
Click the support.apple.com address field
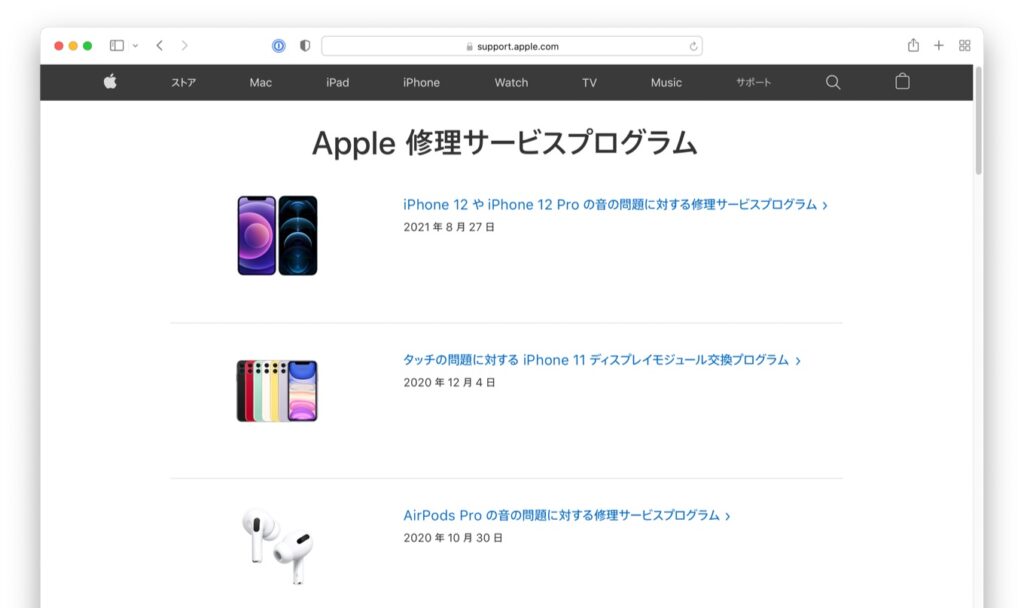click(x=512, y=46)
